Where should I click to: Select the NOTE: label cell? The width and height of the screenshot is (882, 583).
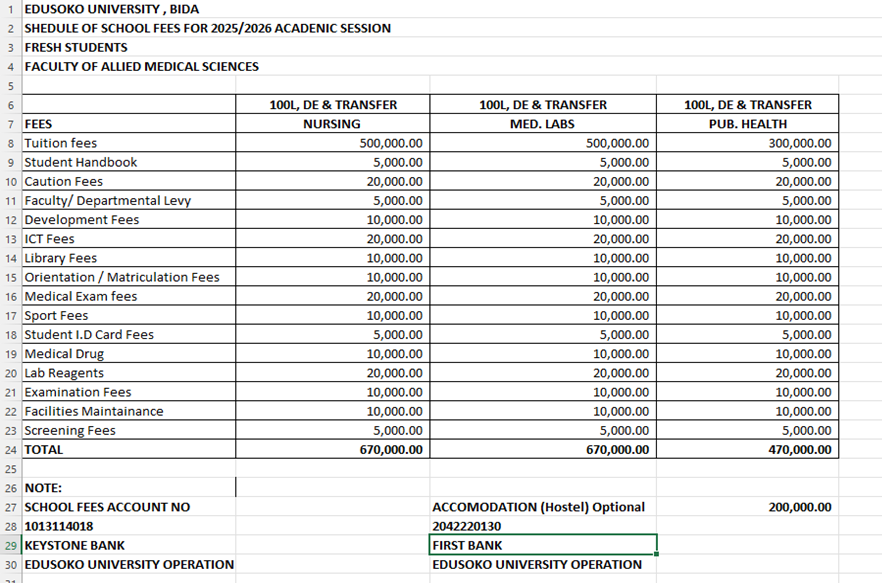pos(43,488)
